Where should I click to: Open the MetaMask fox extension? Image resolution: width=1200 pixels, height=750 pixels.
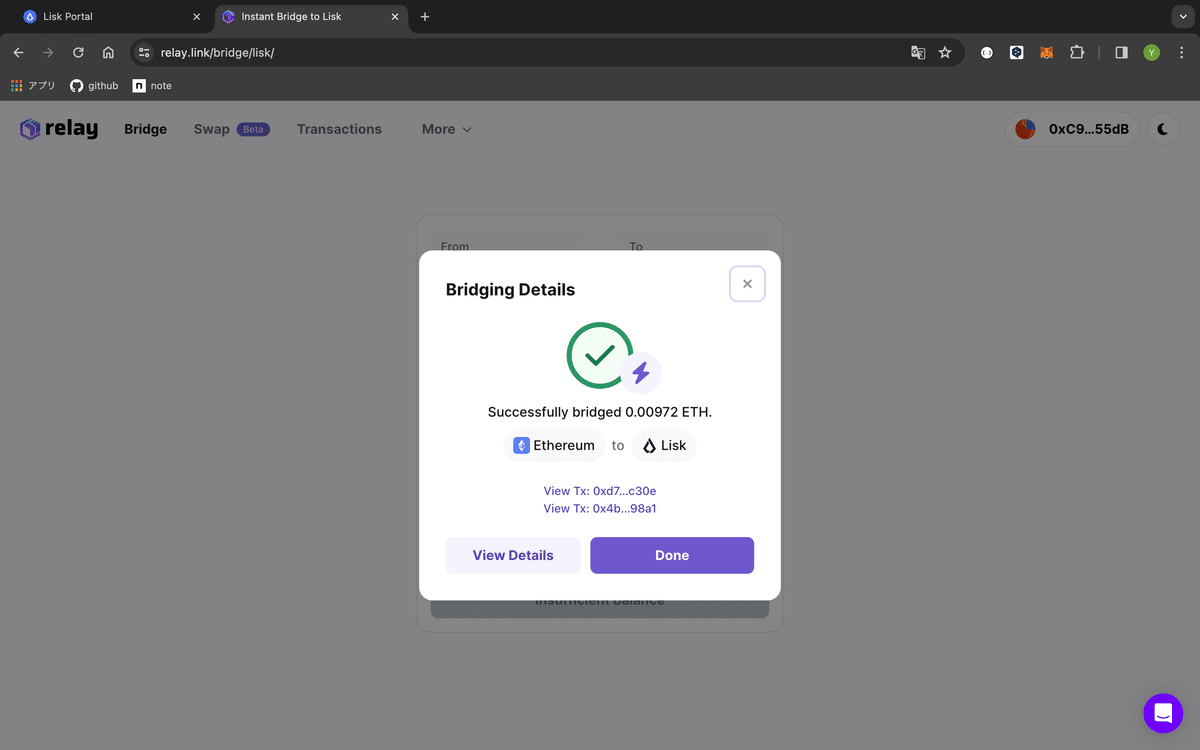click(x=1046, y=52)
